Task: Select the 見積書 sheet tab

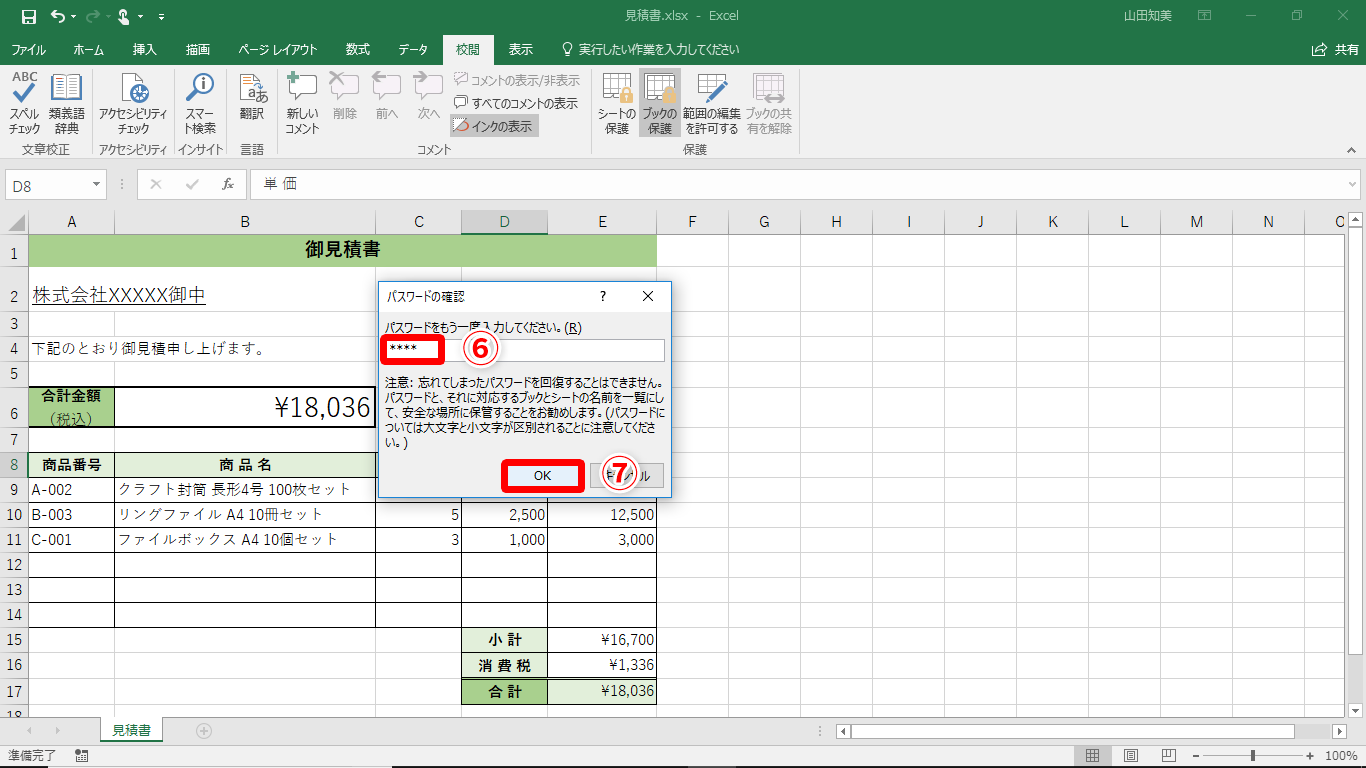Action: coord(131,731)
